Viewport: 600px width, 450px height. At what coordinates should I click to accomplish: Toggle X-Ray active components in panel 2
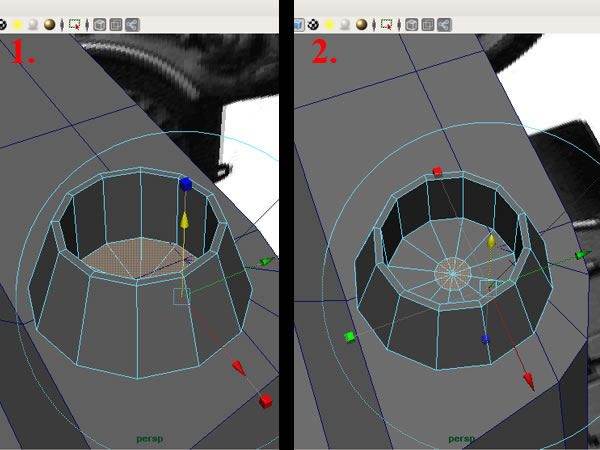(428, 25)
